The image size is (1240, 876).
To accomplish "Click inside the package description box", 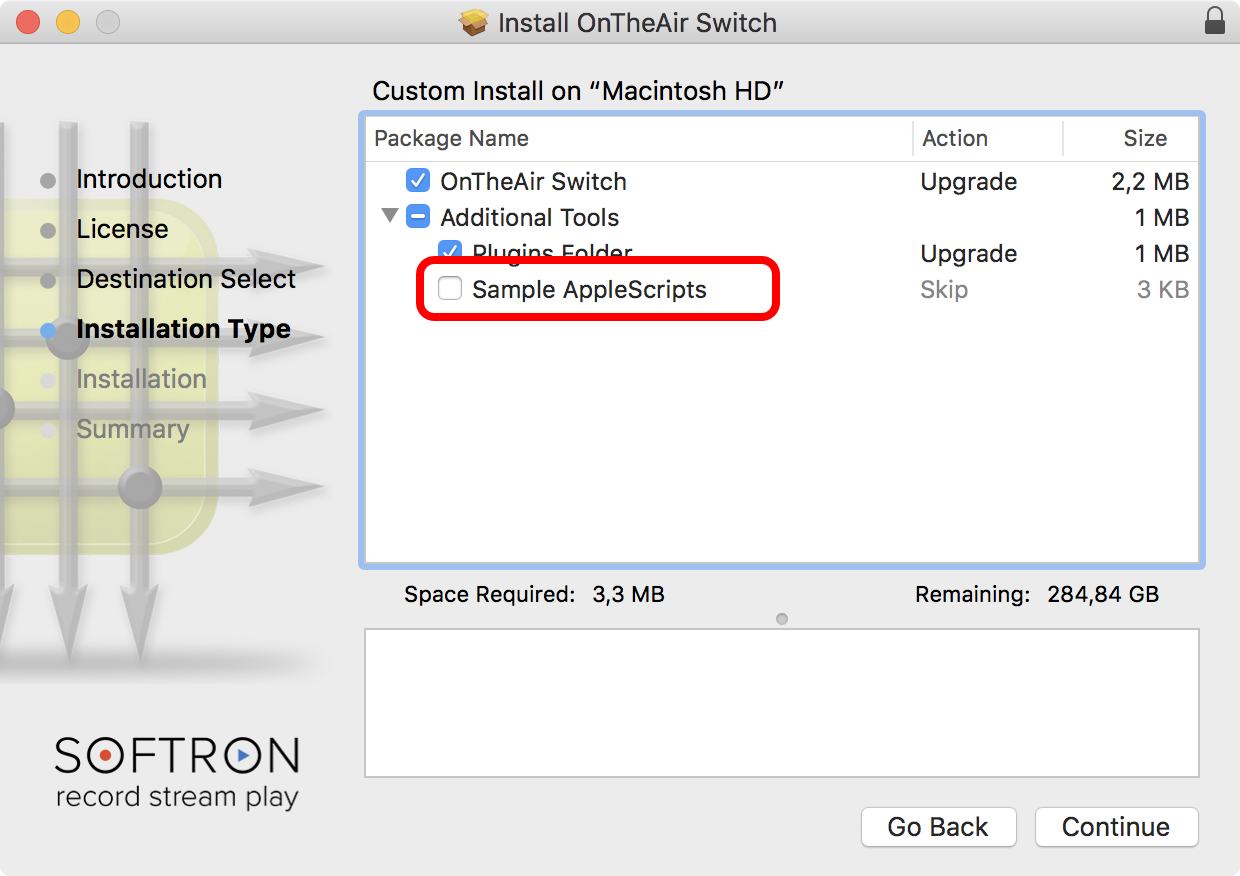I will 782,703.
